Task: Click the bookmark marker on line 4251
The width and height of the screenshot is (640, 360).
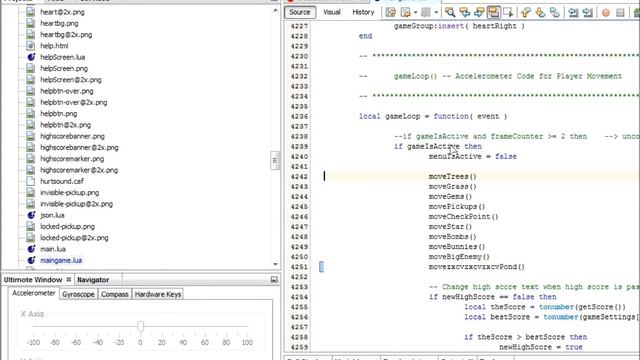Action: tap(321, 267)
